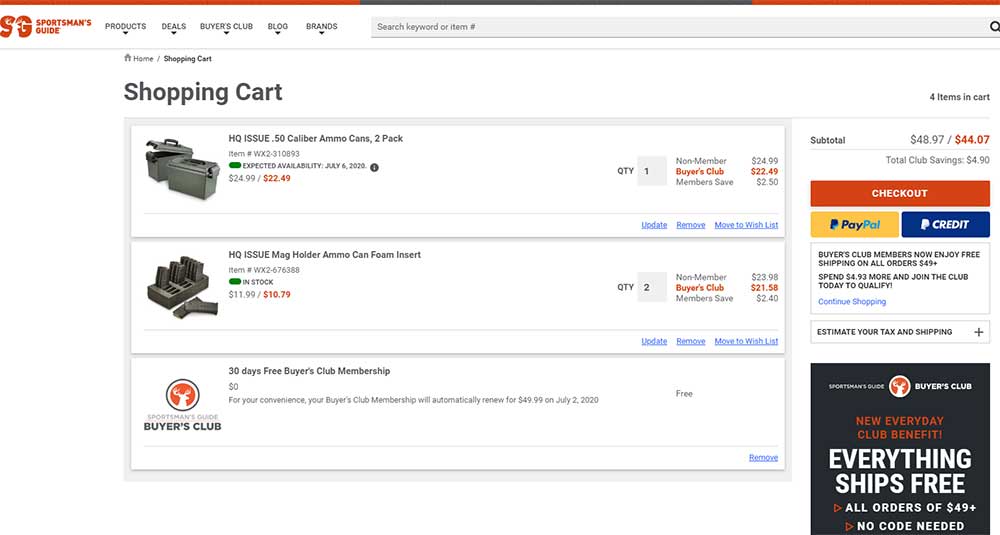Click availability info icon for Ammo Cans
The width and height of the screenshot is (1000, 535).
(374, 167)
